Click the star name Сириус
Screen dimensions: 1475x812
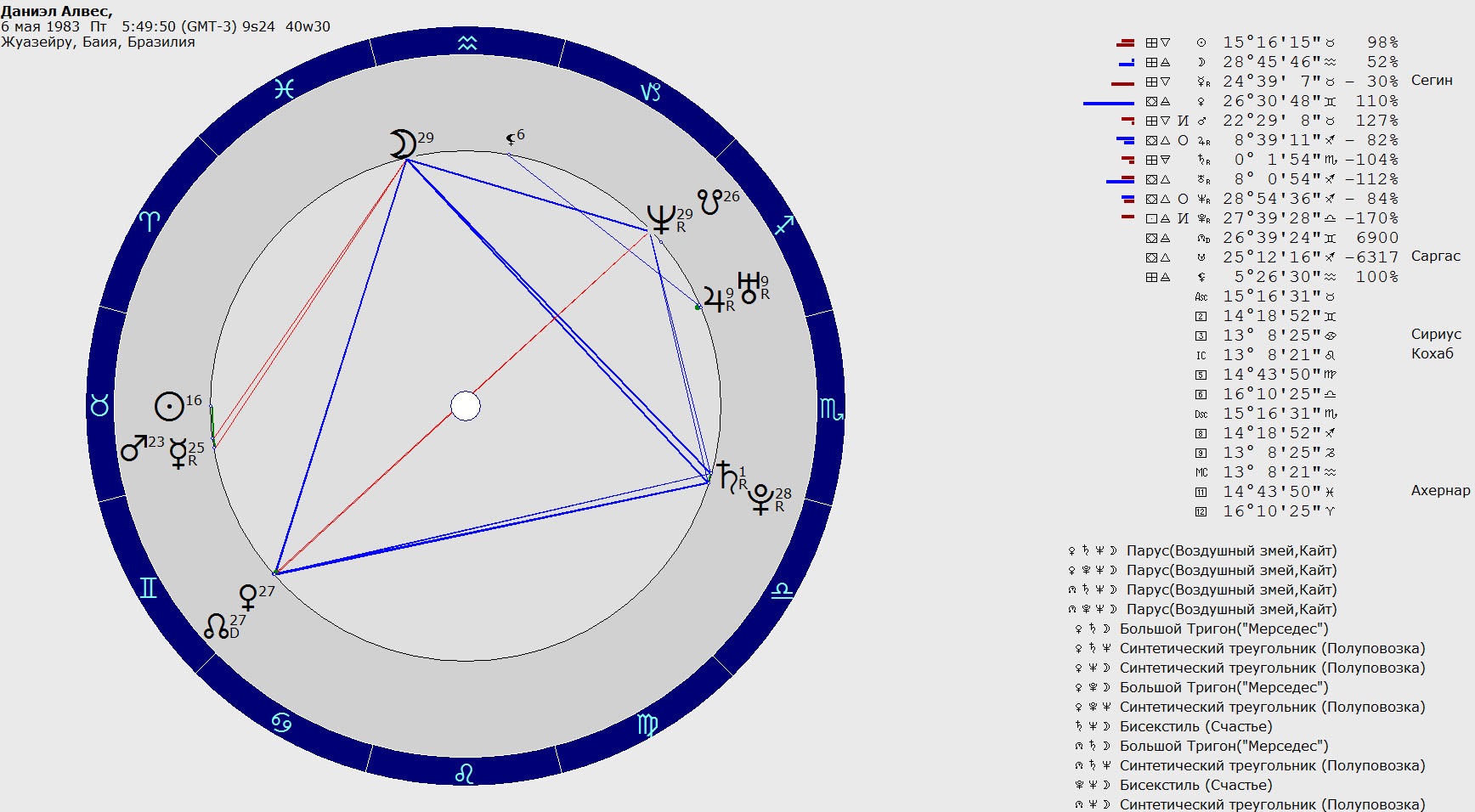(1436, 335)
